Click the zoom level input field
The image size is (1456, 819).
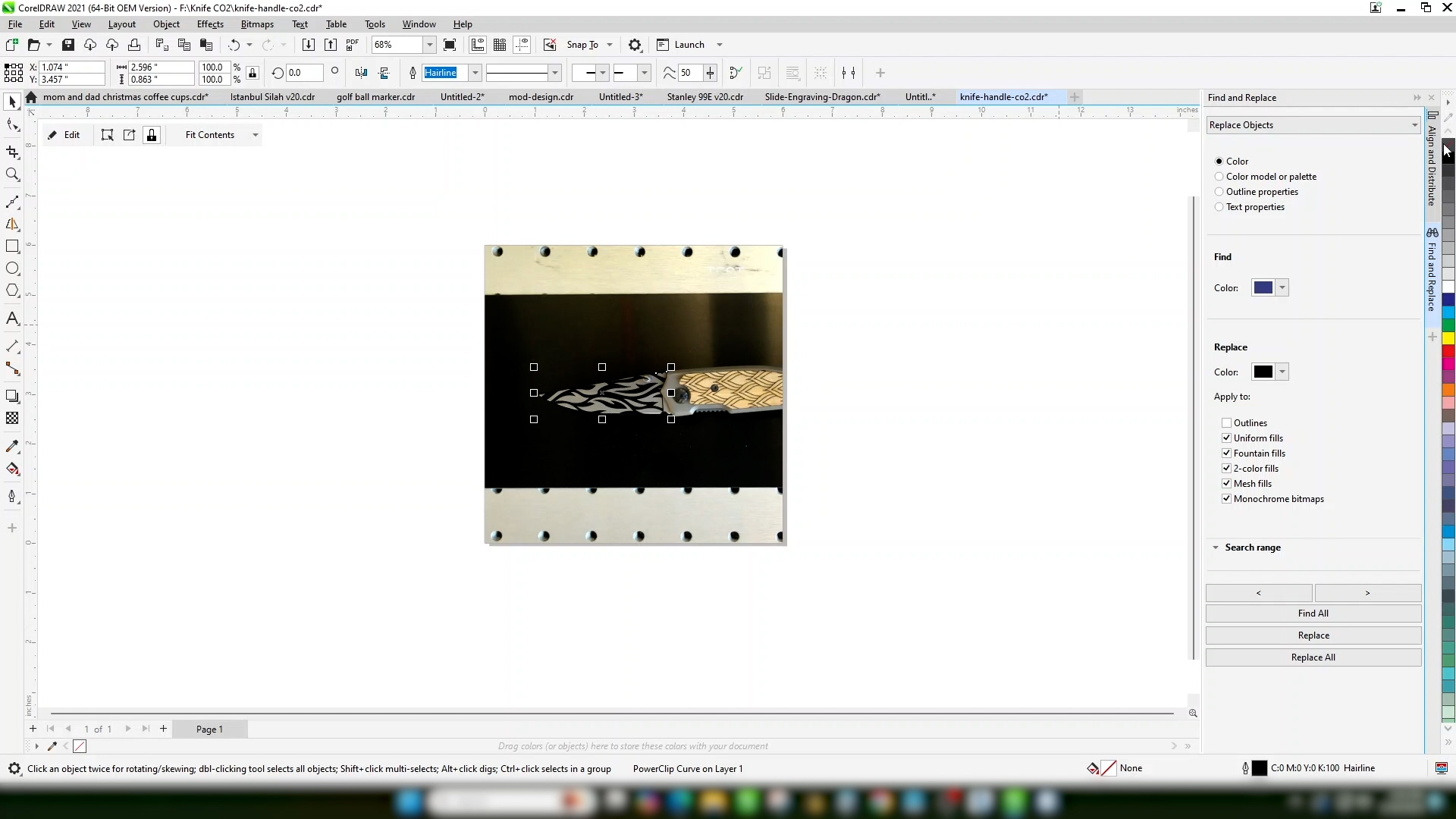coord(396,45)
